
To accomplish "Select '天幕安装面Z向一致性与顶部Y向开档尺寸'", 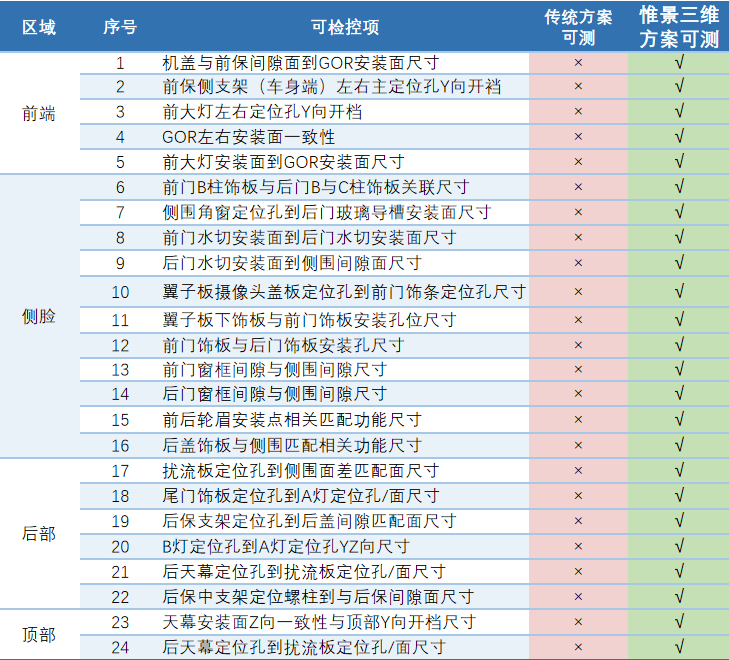I will coord(318,622).
